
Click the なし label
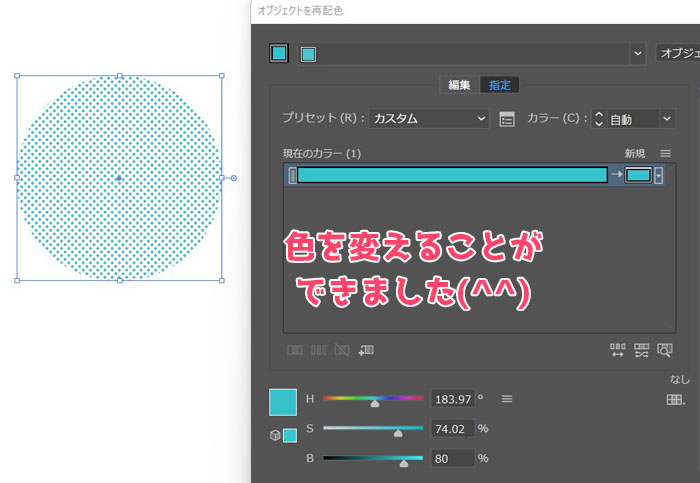pyautogui.click(x=679, y=379)
